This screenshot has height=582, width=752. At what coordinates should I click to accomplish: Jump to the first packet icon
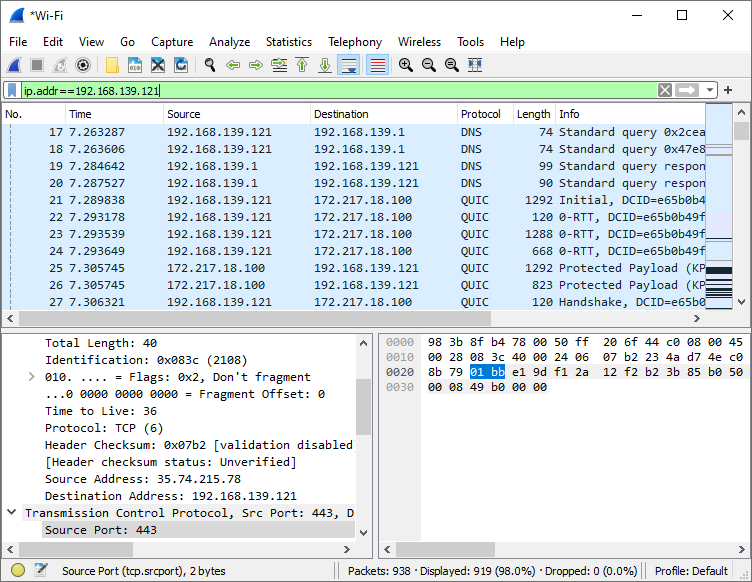301,65
